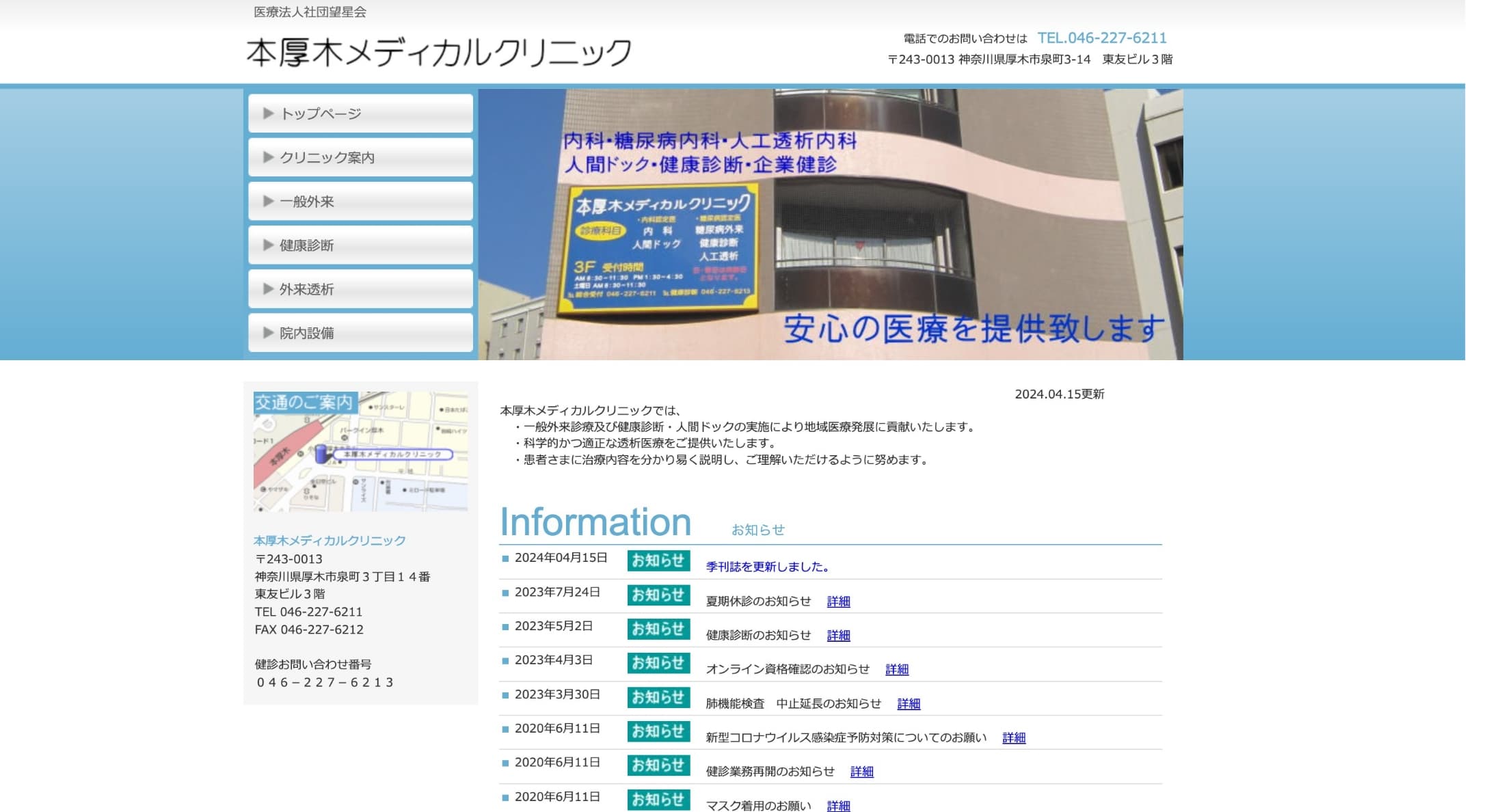Open the 季刊誌を更新しました link
Screen dimensions: 1504x812
click(x=768, y=567)
